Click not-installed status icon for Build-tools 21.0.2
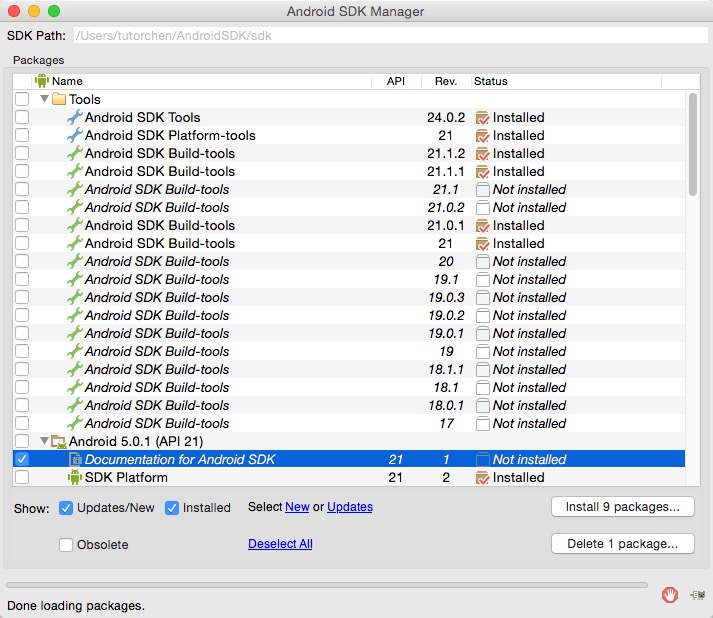Screen dimensions: 713x618 (x=482, y=208)
